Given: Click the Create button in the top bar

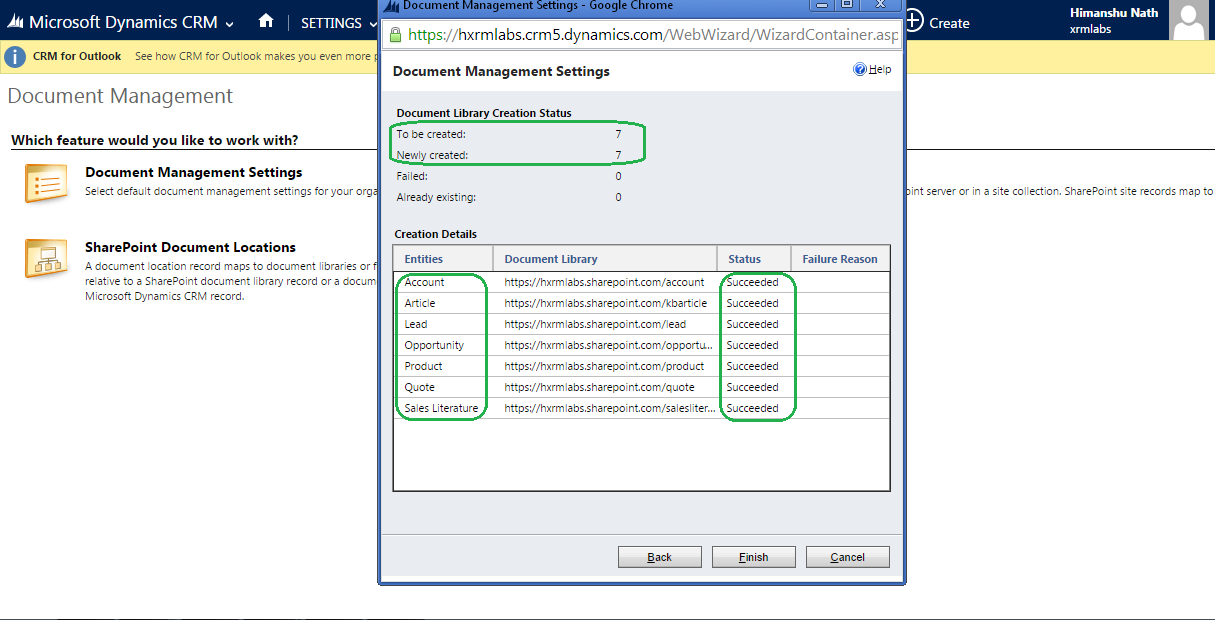Looking at the screenshot, I should 937,22.
